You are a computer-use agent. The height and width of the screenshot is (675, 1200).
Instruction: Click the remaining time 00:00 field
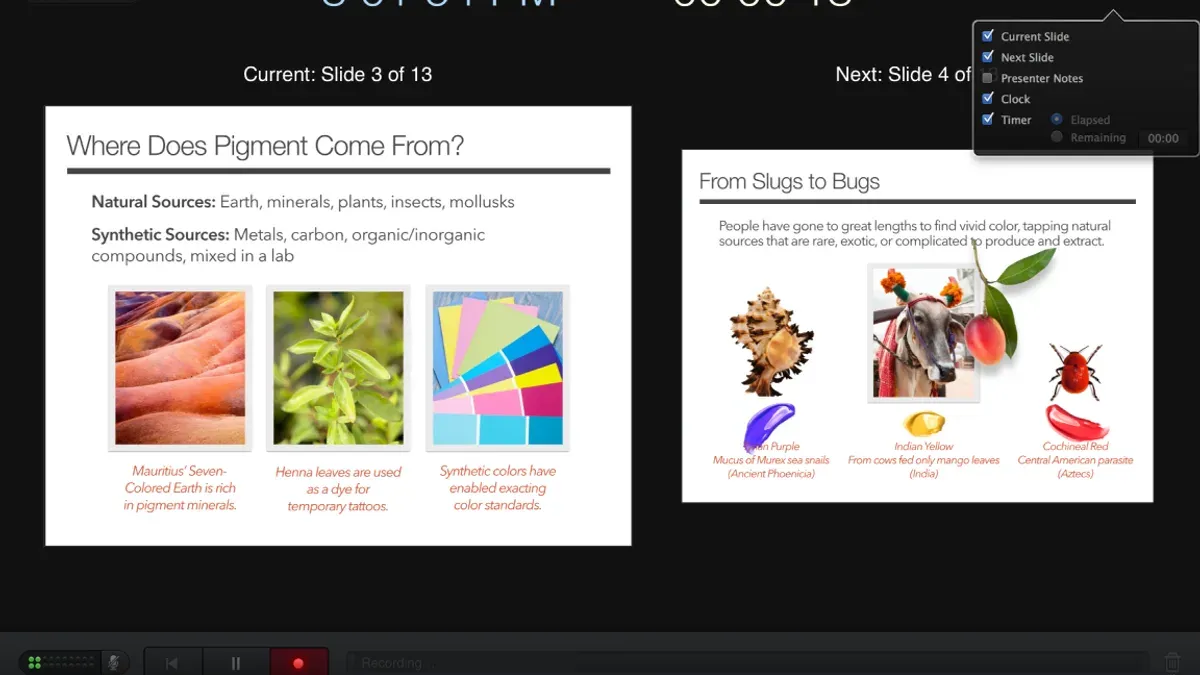(x=1163, y=138)
